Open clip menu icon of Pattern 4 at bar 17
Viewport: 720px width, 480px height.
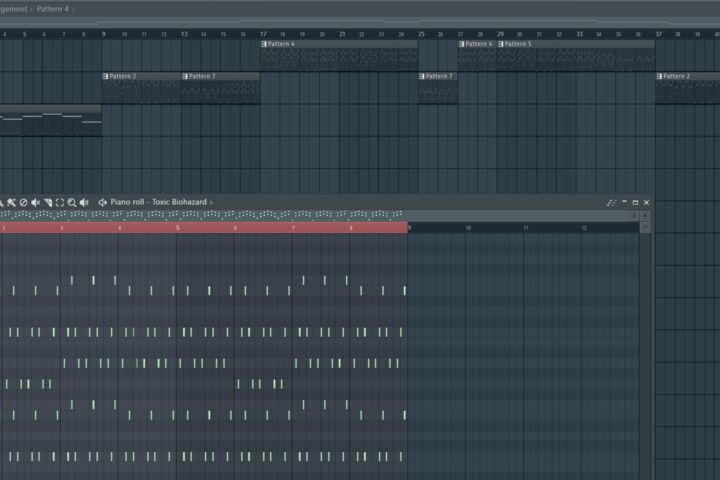(x=264, y=44)
